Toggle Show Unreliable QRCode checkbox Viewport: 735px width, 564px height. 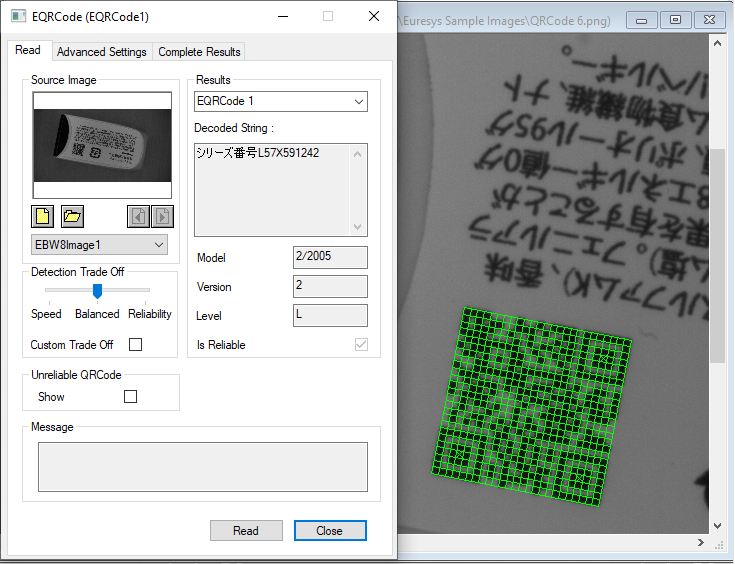coord(130,397)
